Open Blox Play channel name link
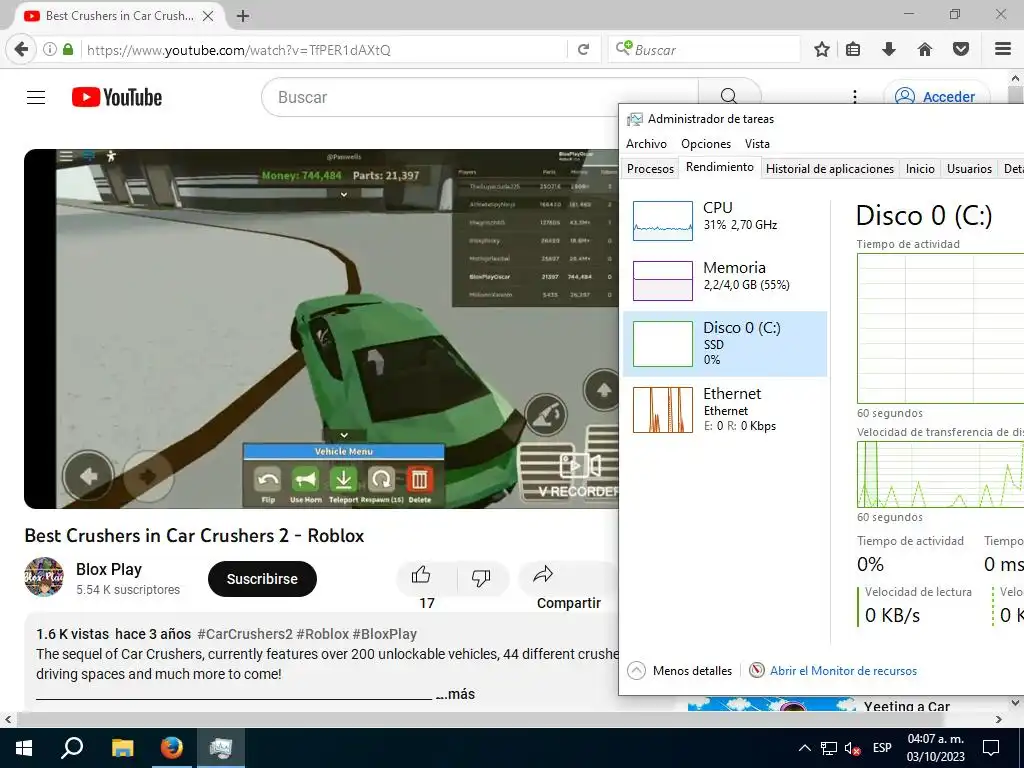 tap(108, 569)
